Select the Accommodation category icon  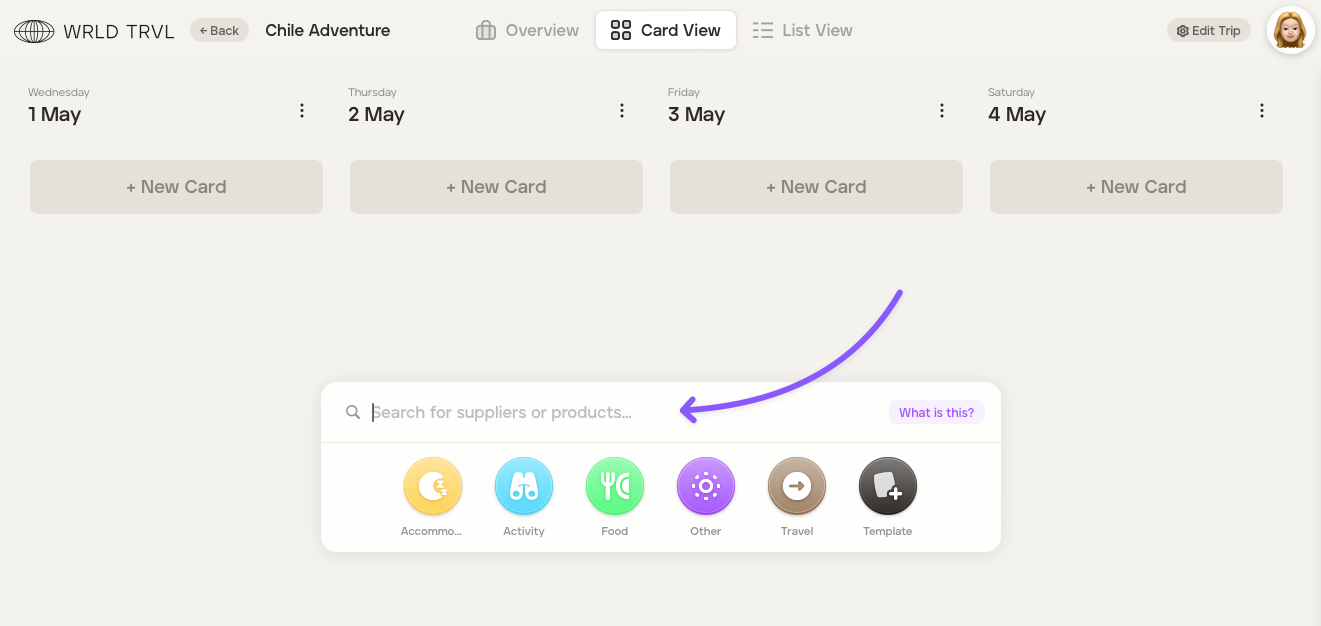click(x=432, y=487)
